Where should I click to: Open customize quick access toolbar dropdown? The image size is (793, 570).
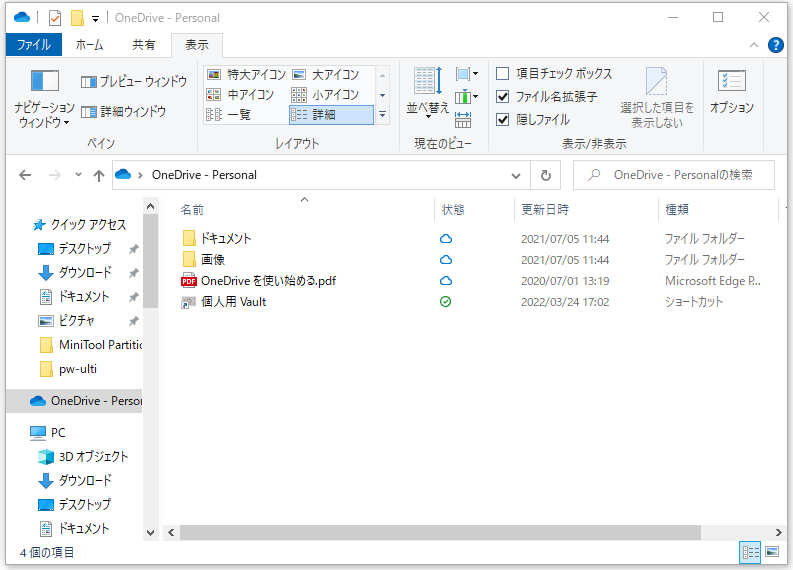[95, 19]
